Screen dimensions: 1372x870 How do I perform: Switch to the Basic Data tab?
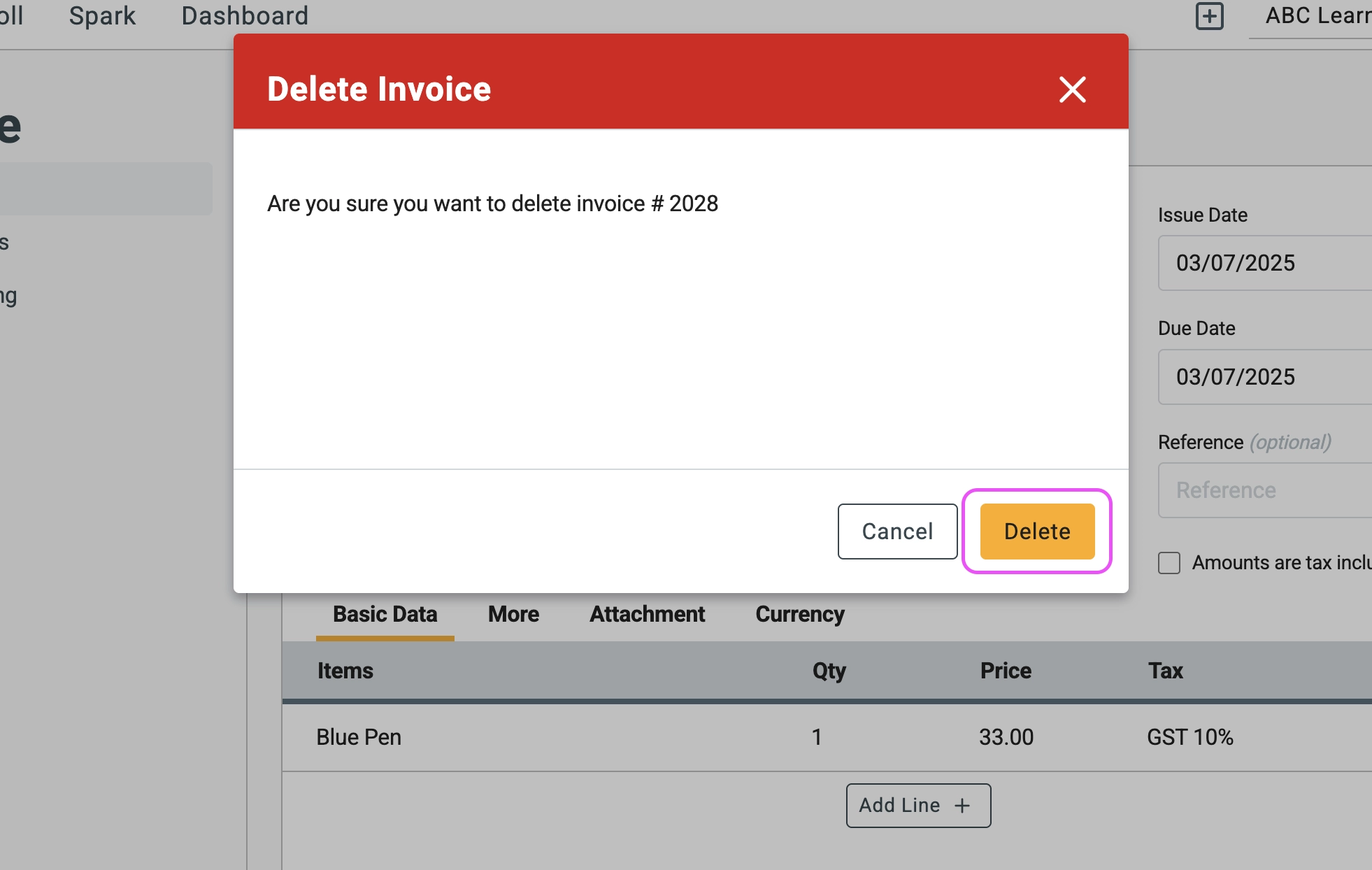[385, 614]
